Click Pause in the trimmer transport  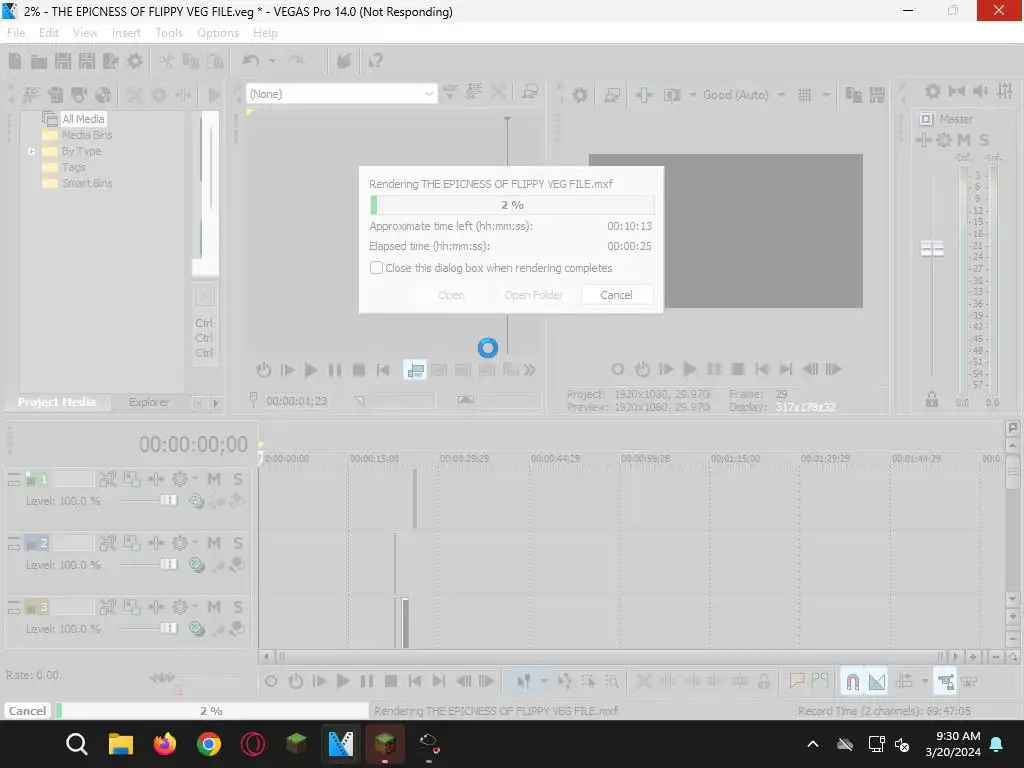coord(334,370)
